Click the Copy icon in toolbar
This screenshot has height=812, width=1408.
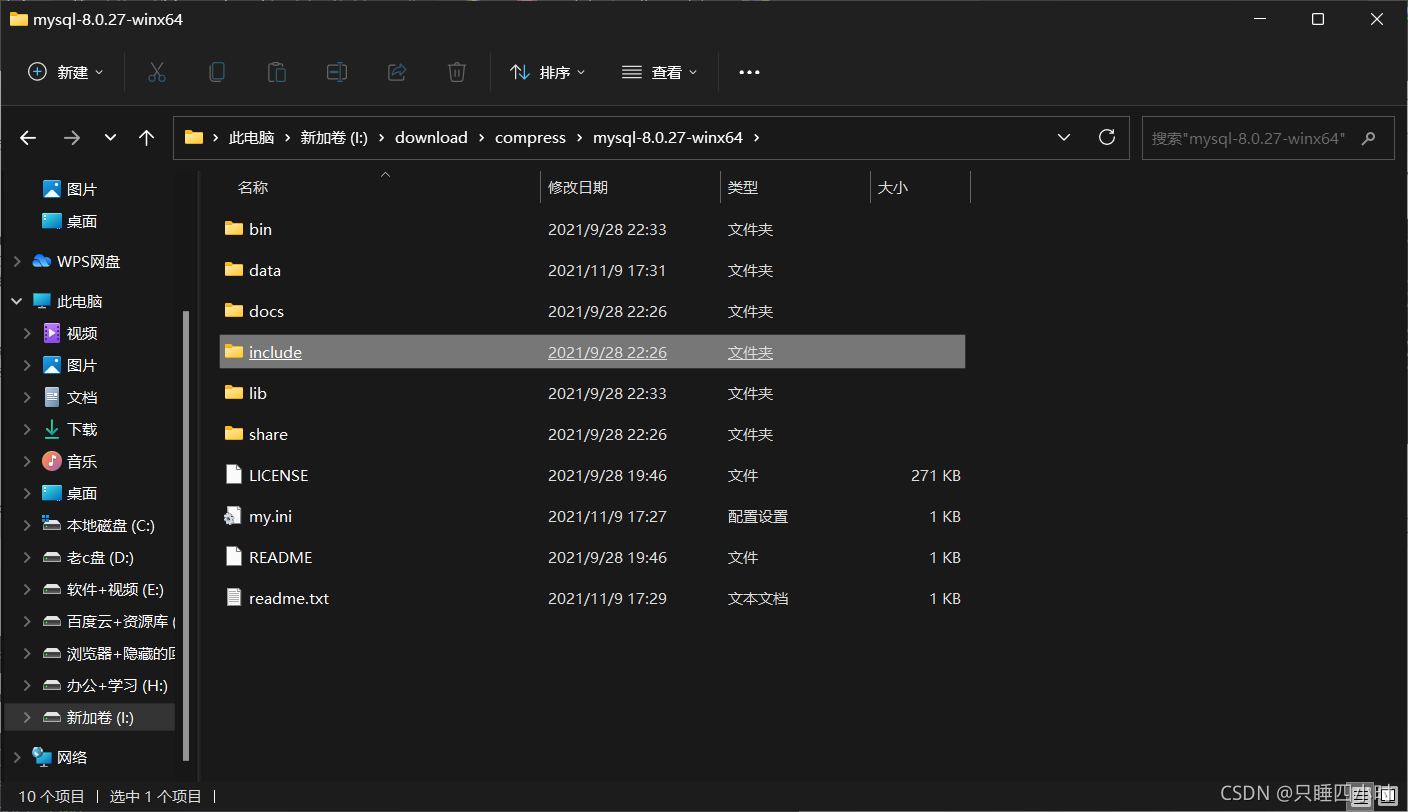pyautogui.click(x=217, y=72)
